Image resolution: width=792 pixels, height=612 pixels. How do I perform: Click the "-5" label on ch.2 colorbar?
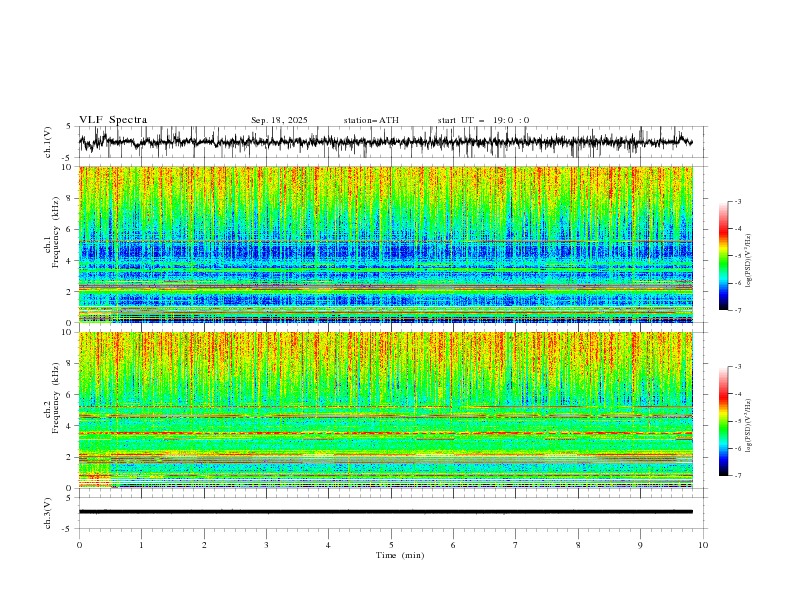(738, 421)
